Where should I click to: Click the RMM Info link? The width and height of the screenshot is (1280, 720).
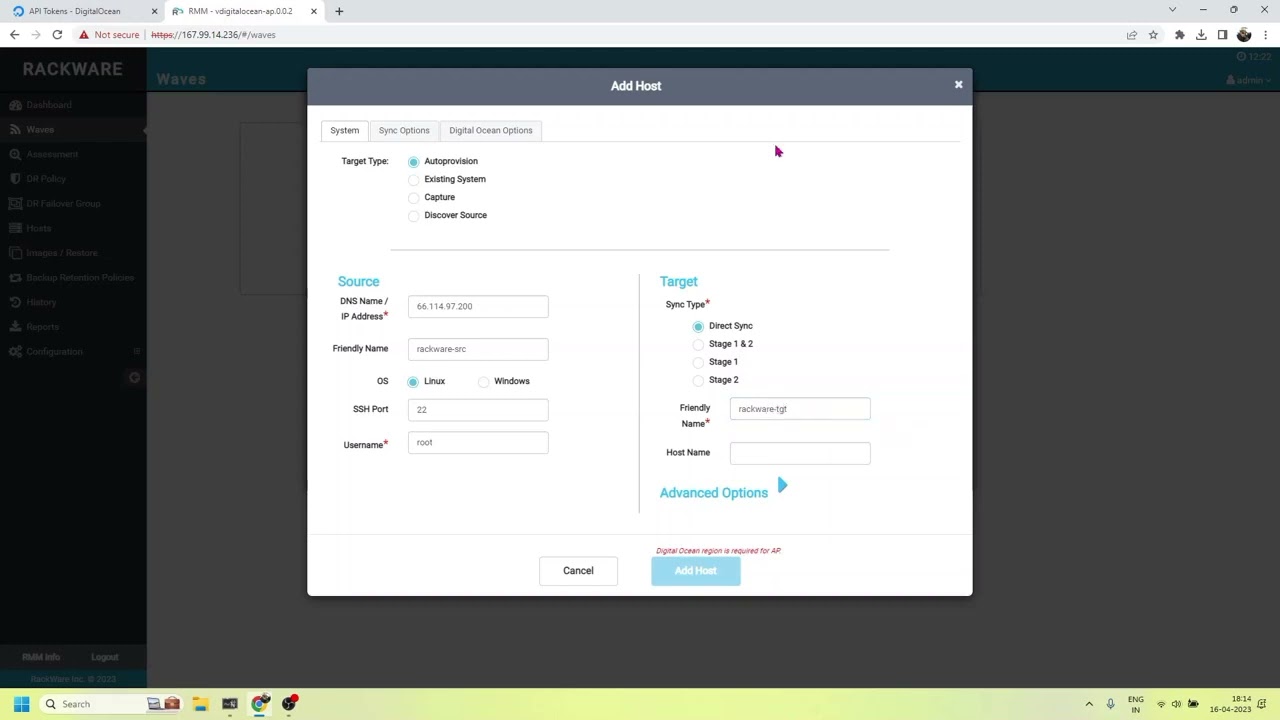click(41, 657)
